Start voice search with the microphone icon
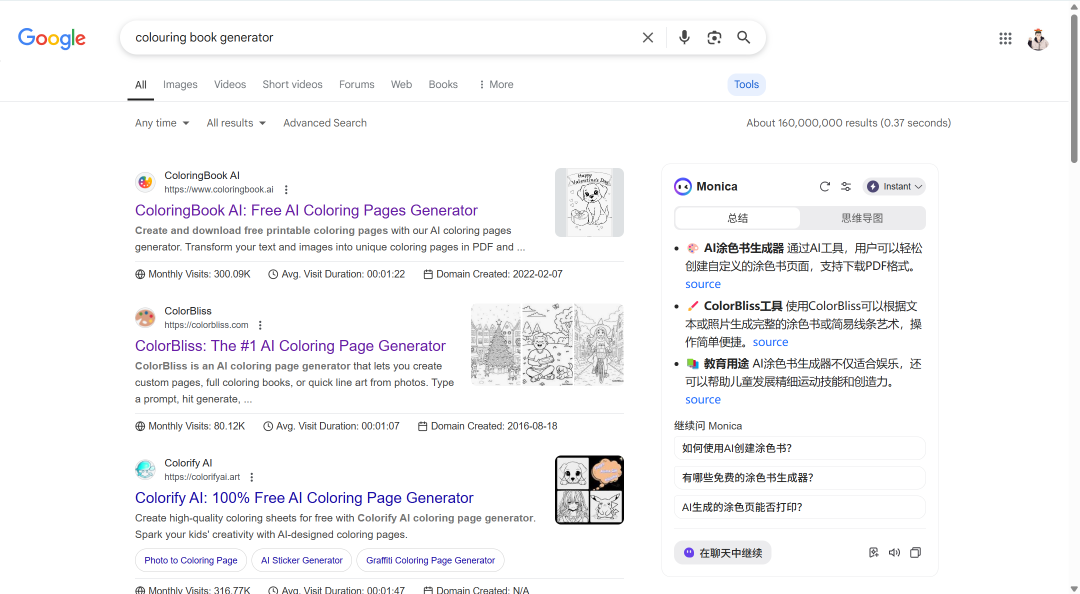This screenshot has height=594, width=1080. 684,38
